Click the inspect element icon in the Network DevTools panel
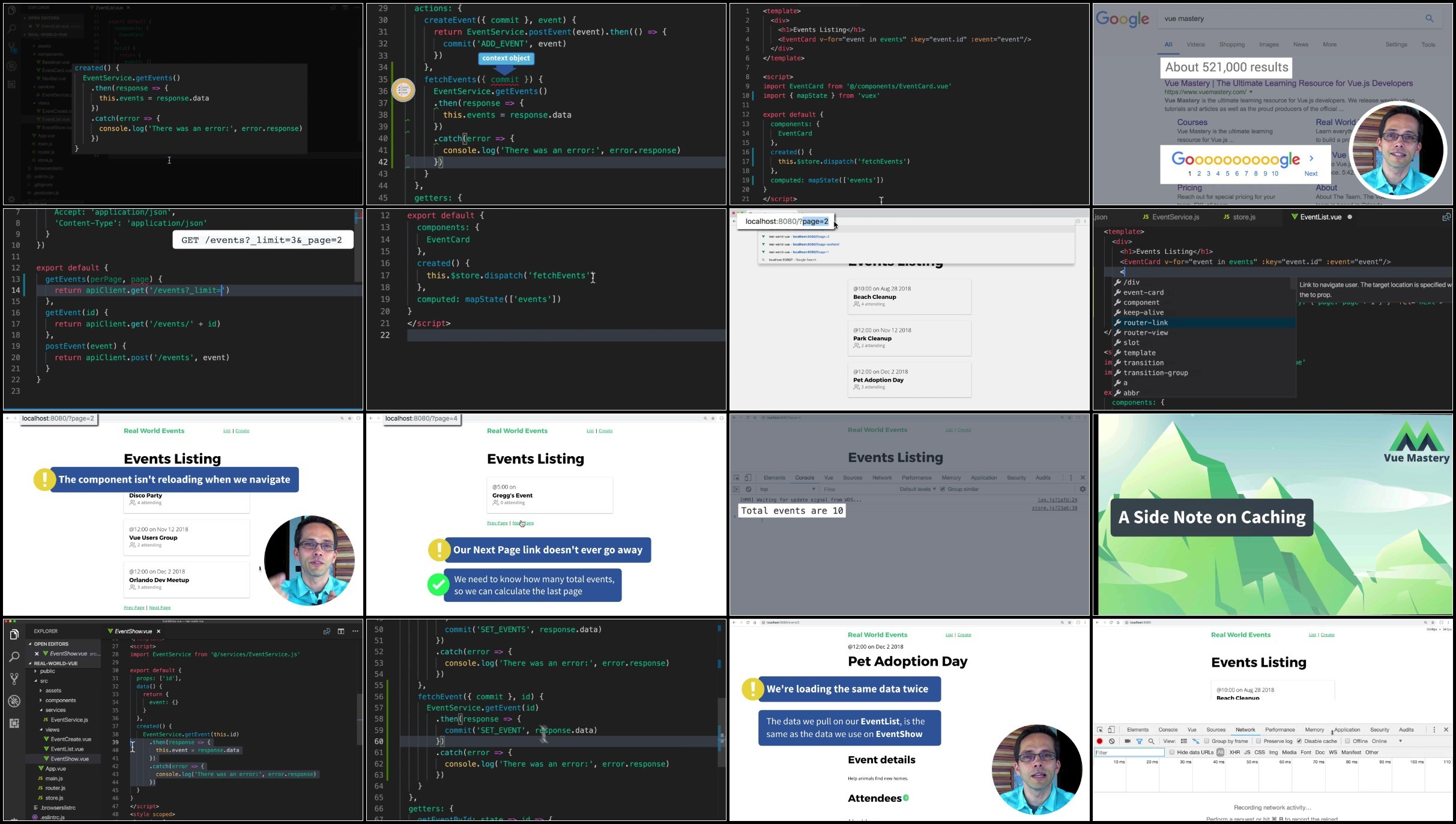 pos(1099,730)
